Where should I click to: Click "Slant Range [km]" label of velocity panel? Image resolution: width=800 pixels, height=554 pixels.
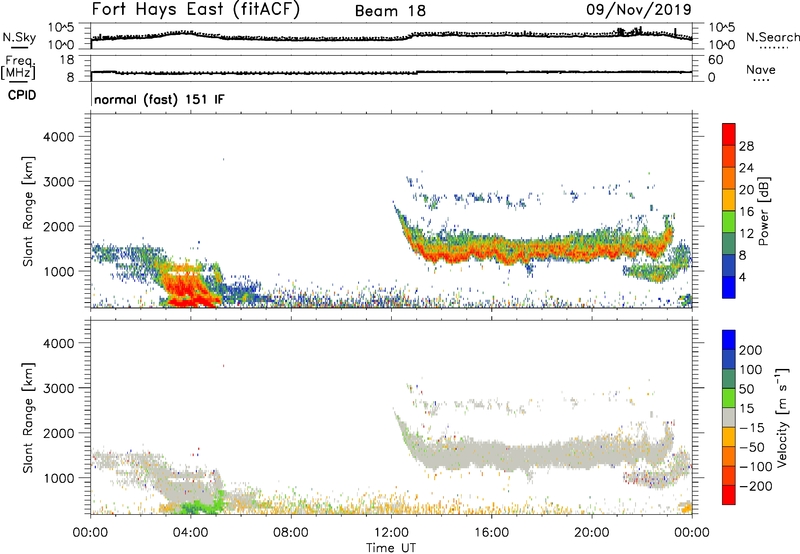28,418
